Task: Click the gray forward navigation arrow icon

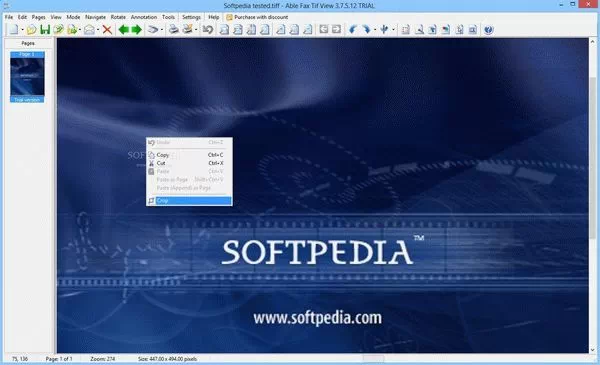Action: pos(336,29)
